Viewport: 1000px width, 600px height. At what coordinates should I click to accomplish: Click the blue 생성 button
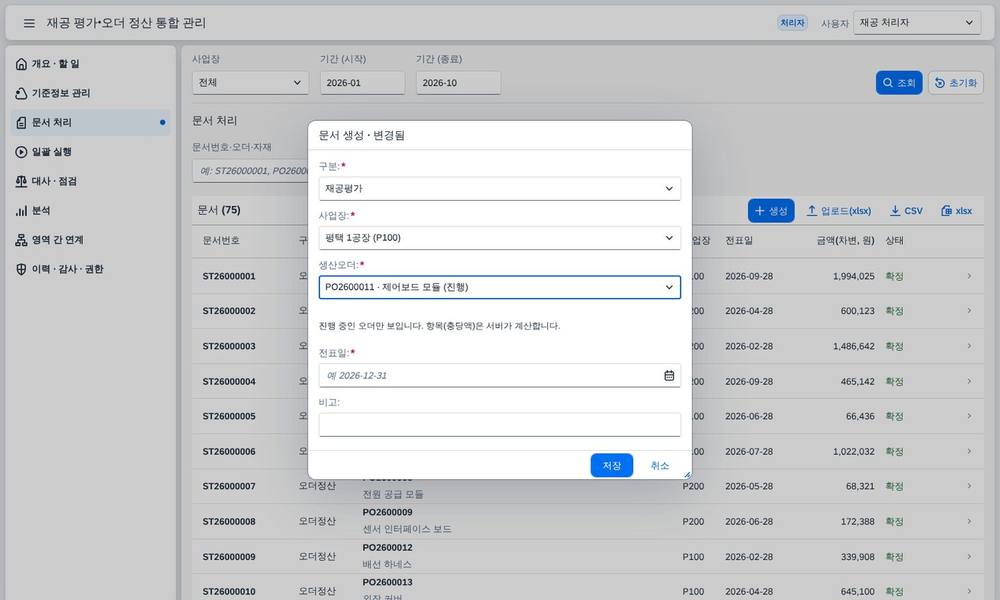pyautogui.click(x=771, y=211)
